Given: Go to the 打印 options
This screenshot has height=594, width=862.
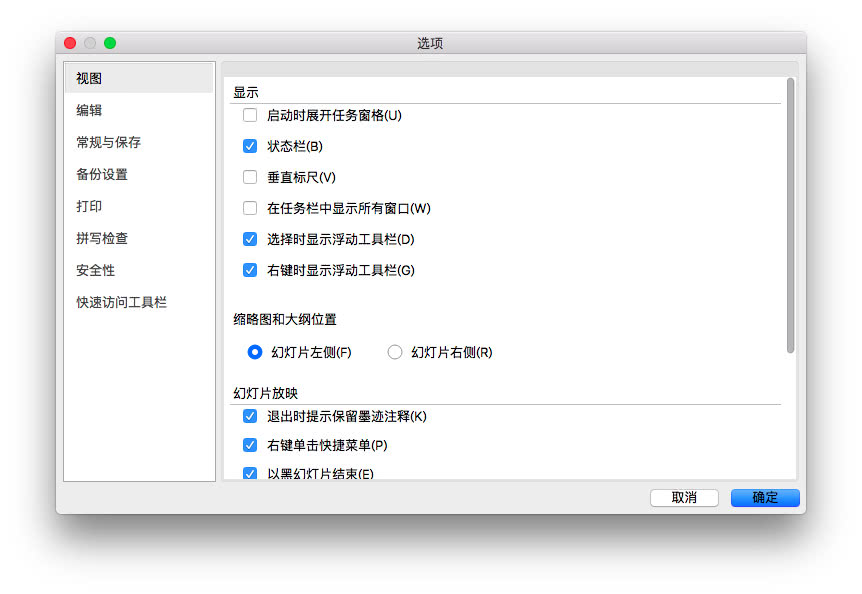Looking at the screenshot, I should (139, 206).
